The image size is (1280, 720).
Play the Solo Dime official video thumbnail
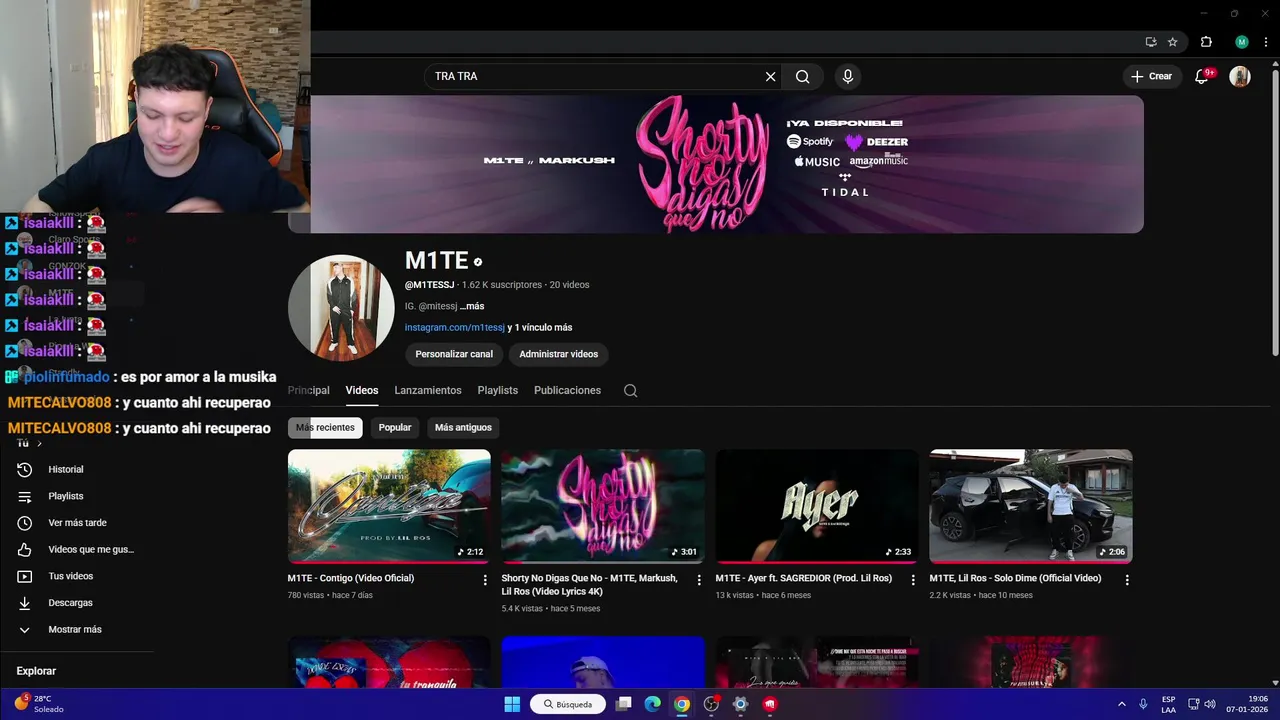click(x=1031, y=506)
